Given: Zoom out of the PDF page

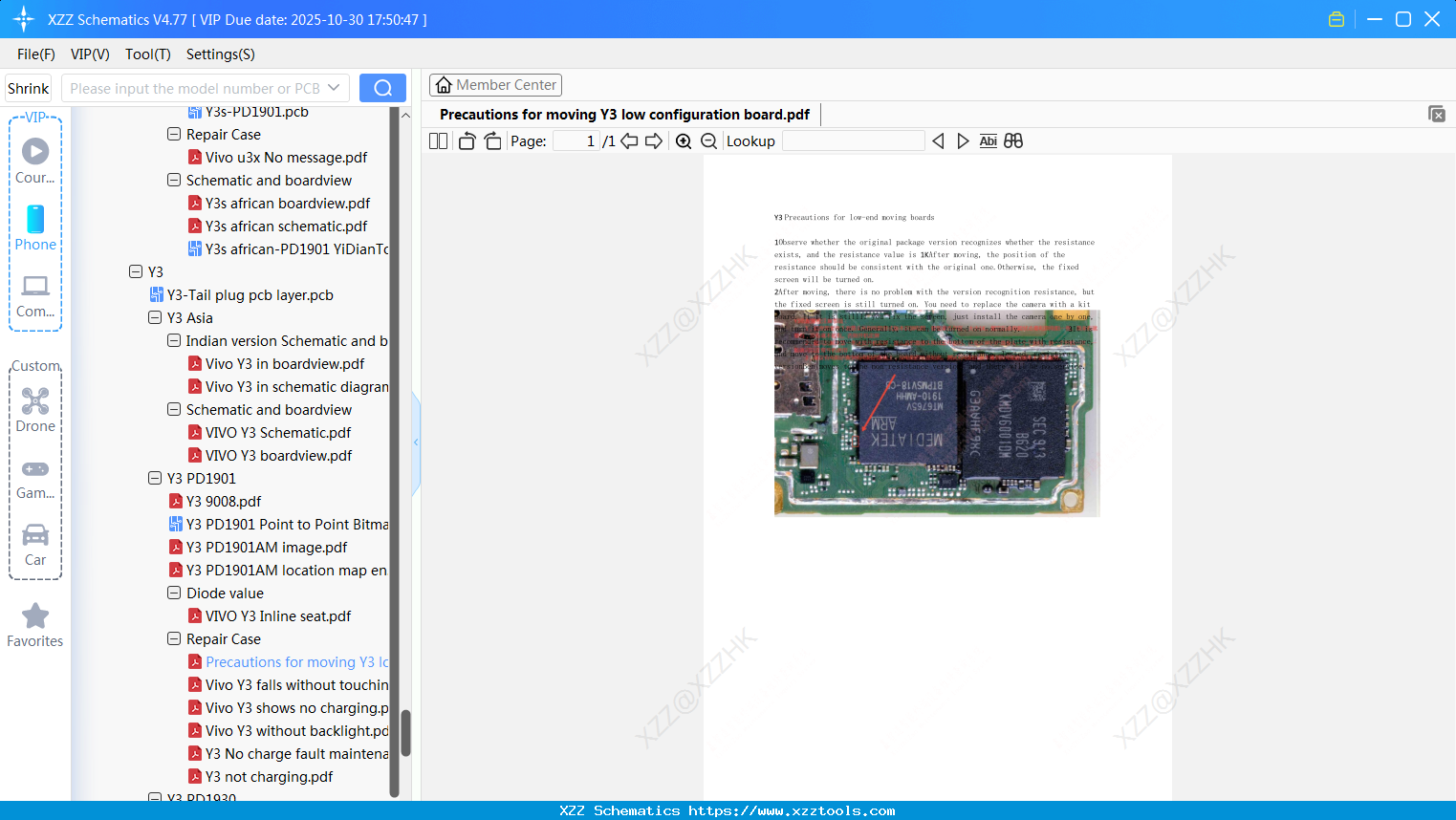Looking at the screenshot, I should [708, 140].
